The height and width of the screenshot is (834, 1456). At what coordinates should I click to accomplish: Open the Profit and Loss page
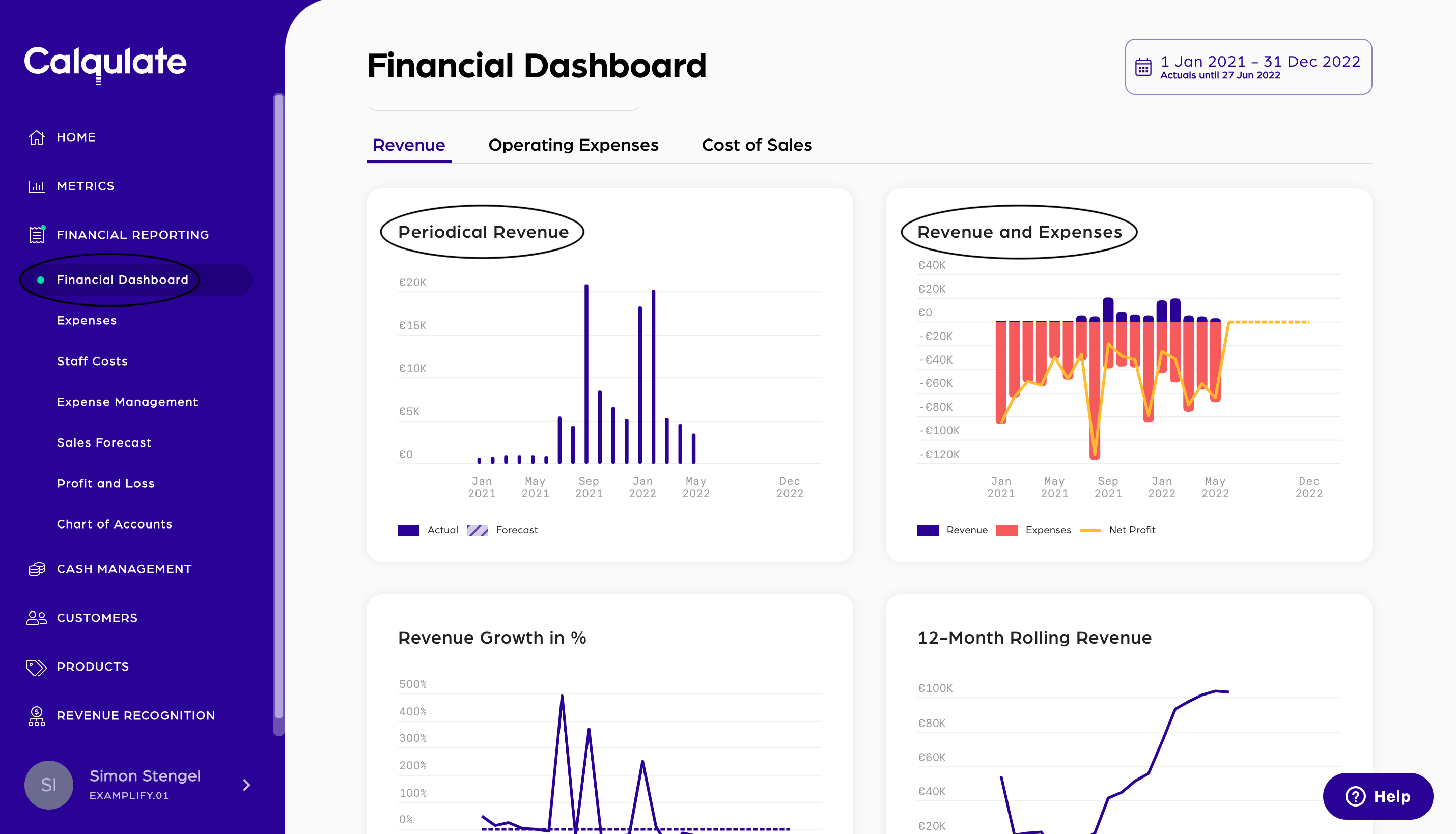click(105, 484)
